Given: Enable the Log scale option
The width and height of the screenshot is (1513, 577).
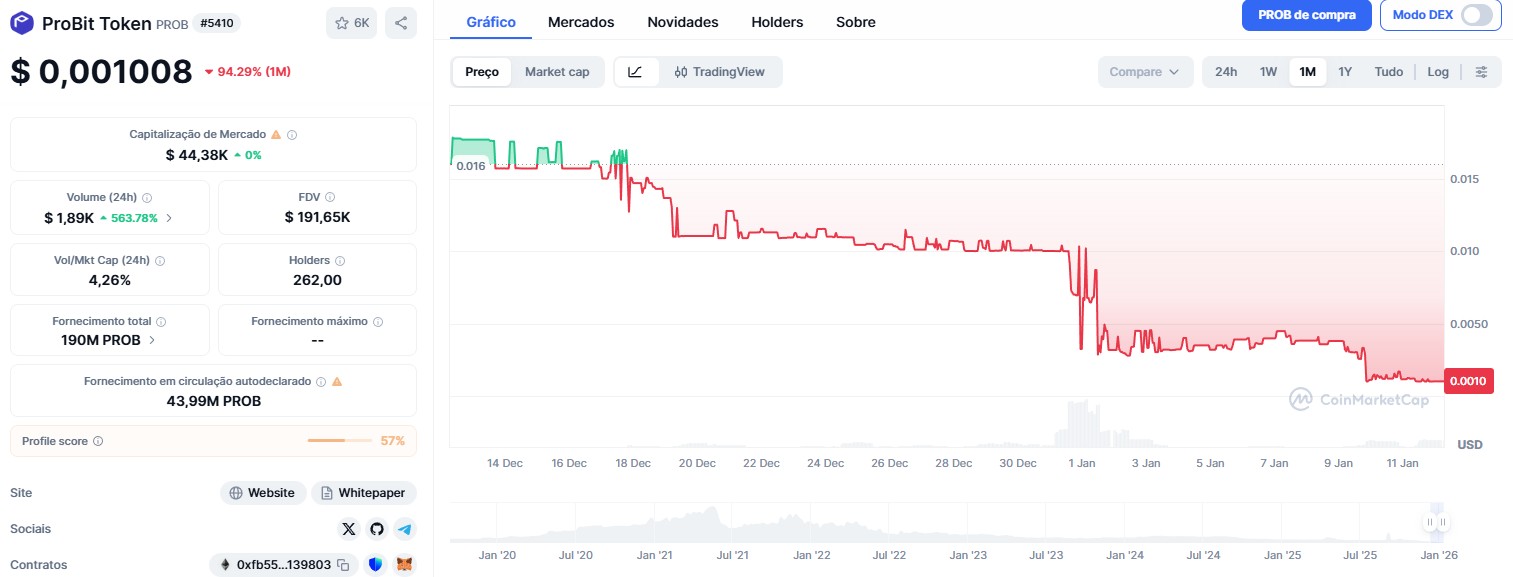Looking at the screenshot, I should click(1437, 72).
